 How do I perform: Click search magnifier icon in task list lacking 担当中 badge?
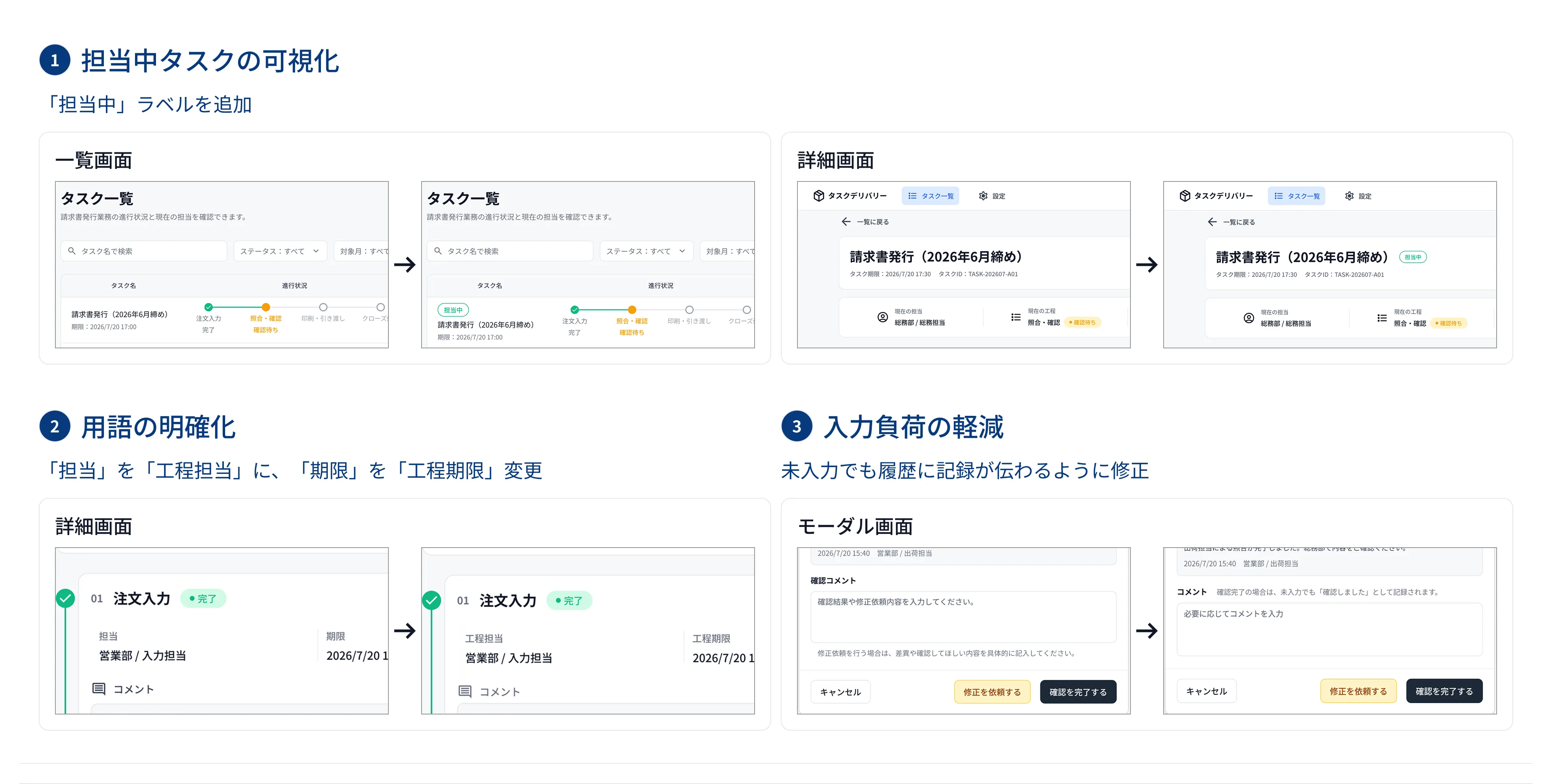click(72, 251)
